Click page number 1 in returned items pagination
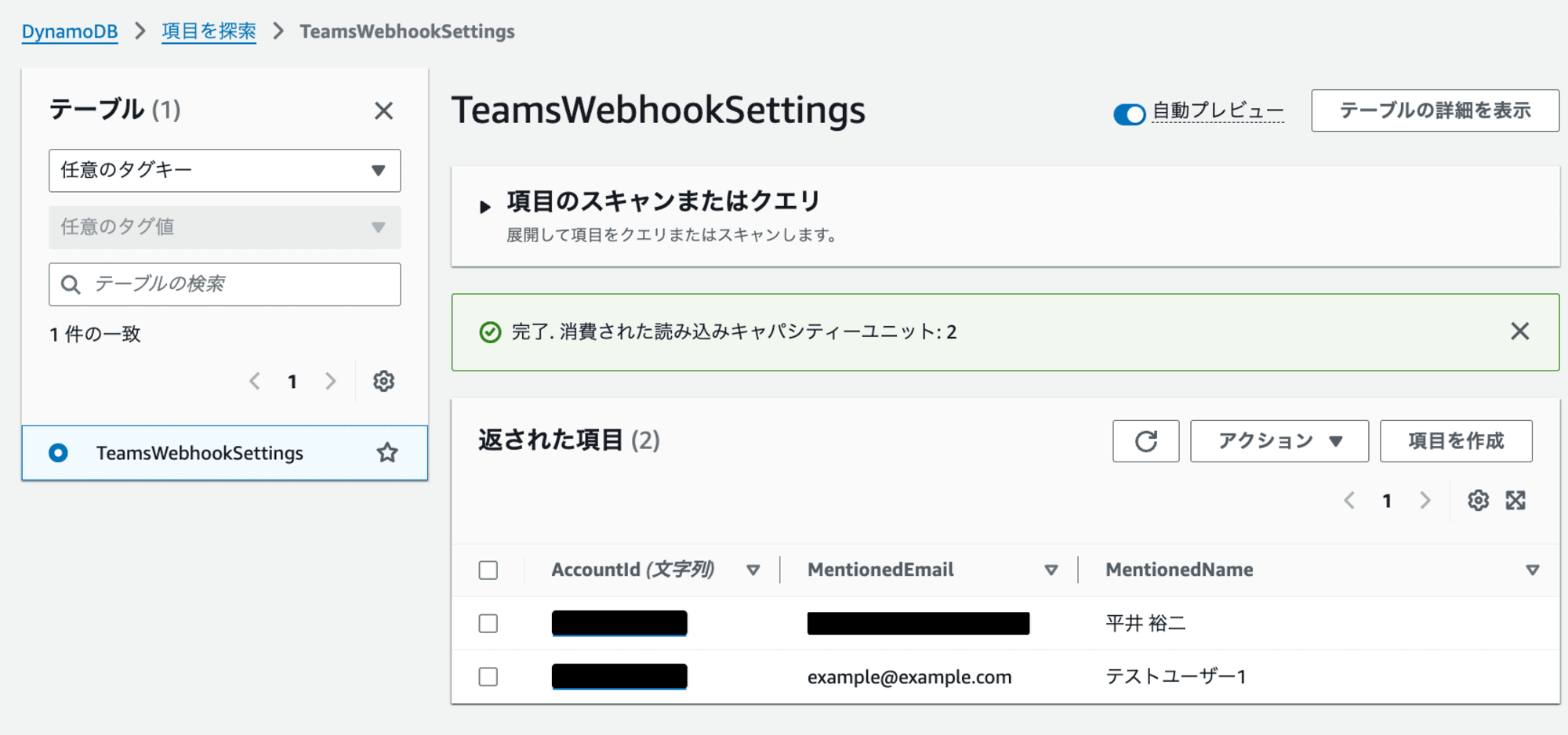Viewport: 1568px width, 735px height. (1387, 501)
